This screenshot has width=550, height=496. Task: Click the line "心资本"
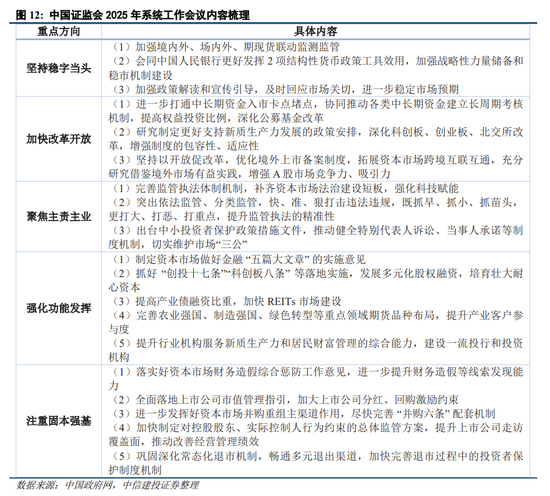pos(125,287)
